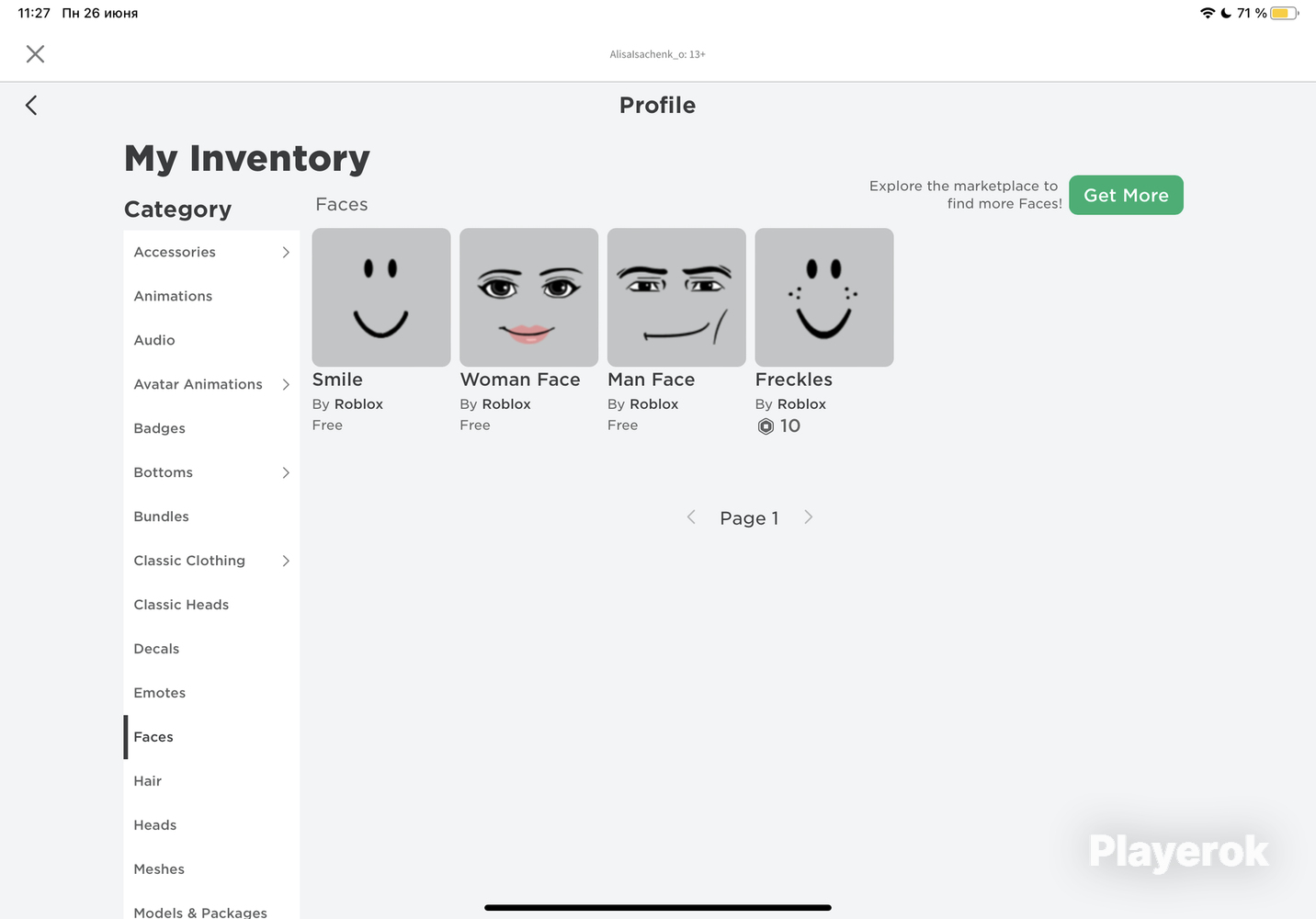Open Roblox creator link under Woman Face

(506, 404)
